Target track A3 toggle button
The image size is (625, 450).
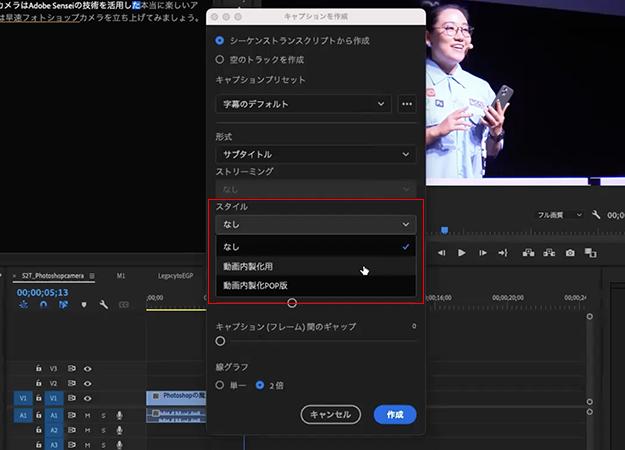(x=53, y=444)
